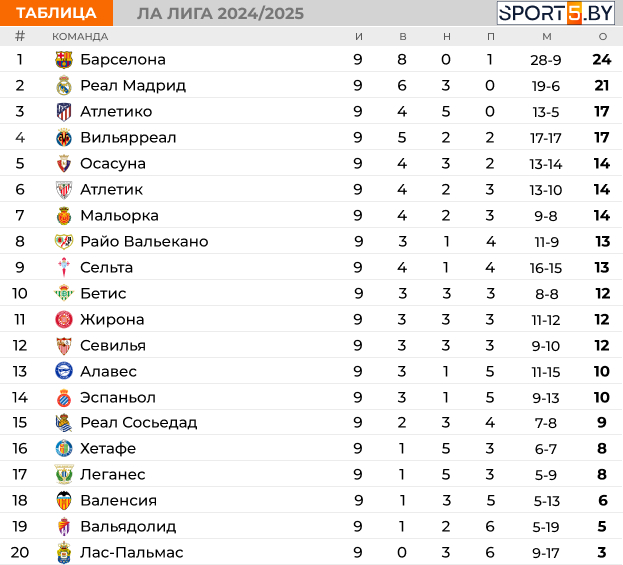
Task: Click the Barcelona club crest icon
Action: (x=64, y=60)
